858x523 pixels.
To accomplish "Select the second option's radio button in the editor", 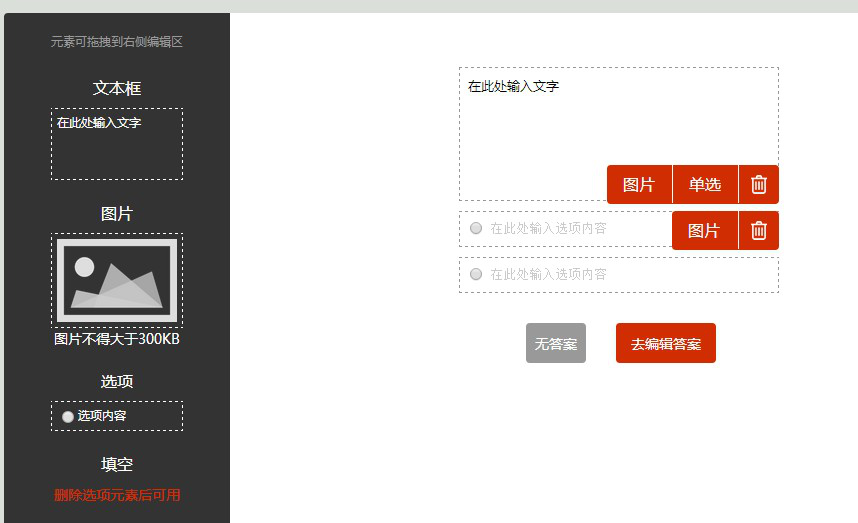I will pos(476,274).
